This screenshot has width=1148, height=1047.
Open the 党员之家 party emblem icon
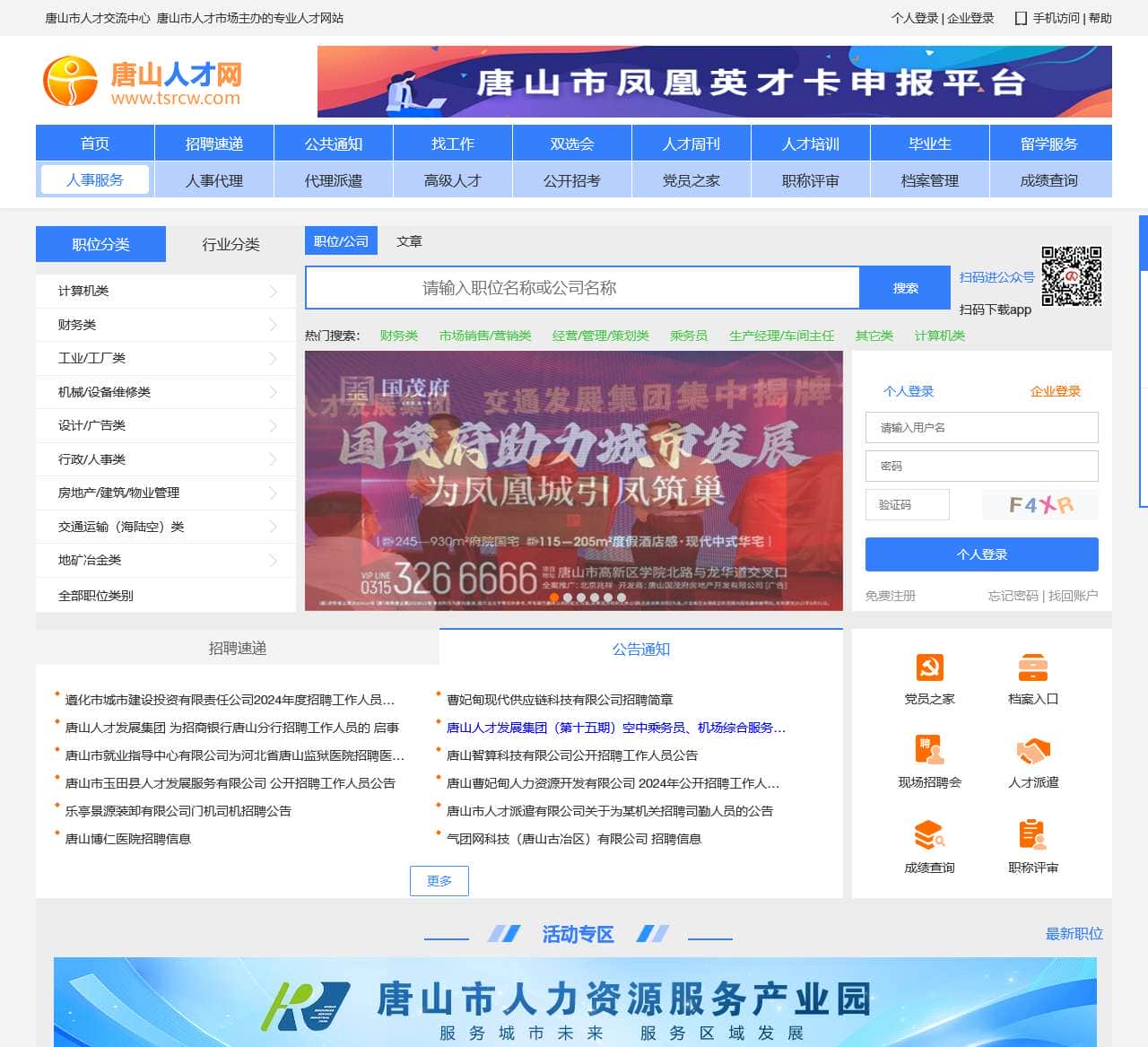tap(929, 667)
